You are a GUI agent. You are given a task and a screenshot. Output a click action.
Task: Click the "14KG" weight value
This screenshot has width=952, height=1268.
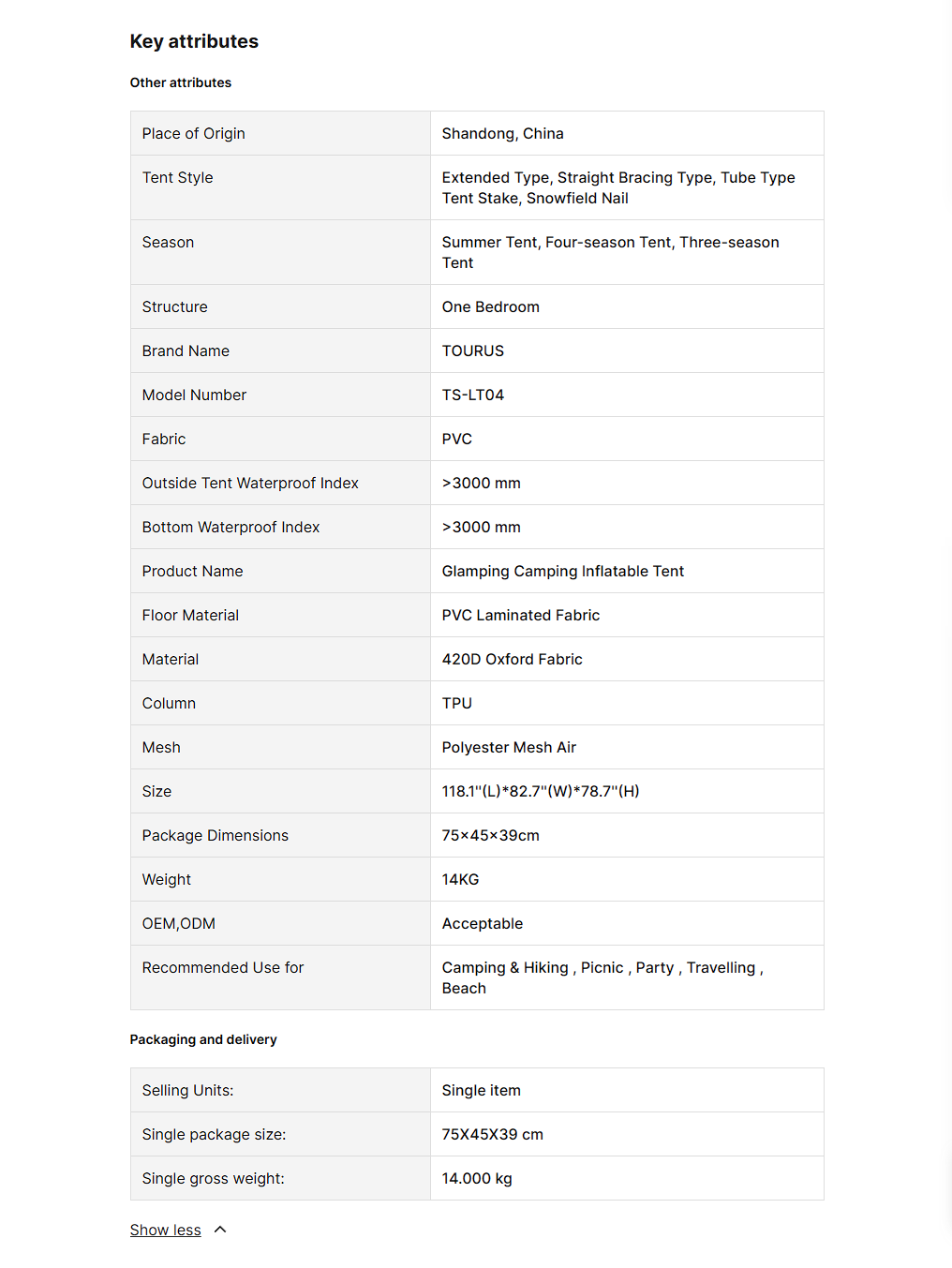click(460, 879)
